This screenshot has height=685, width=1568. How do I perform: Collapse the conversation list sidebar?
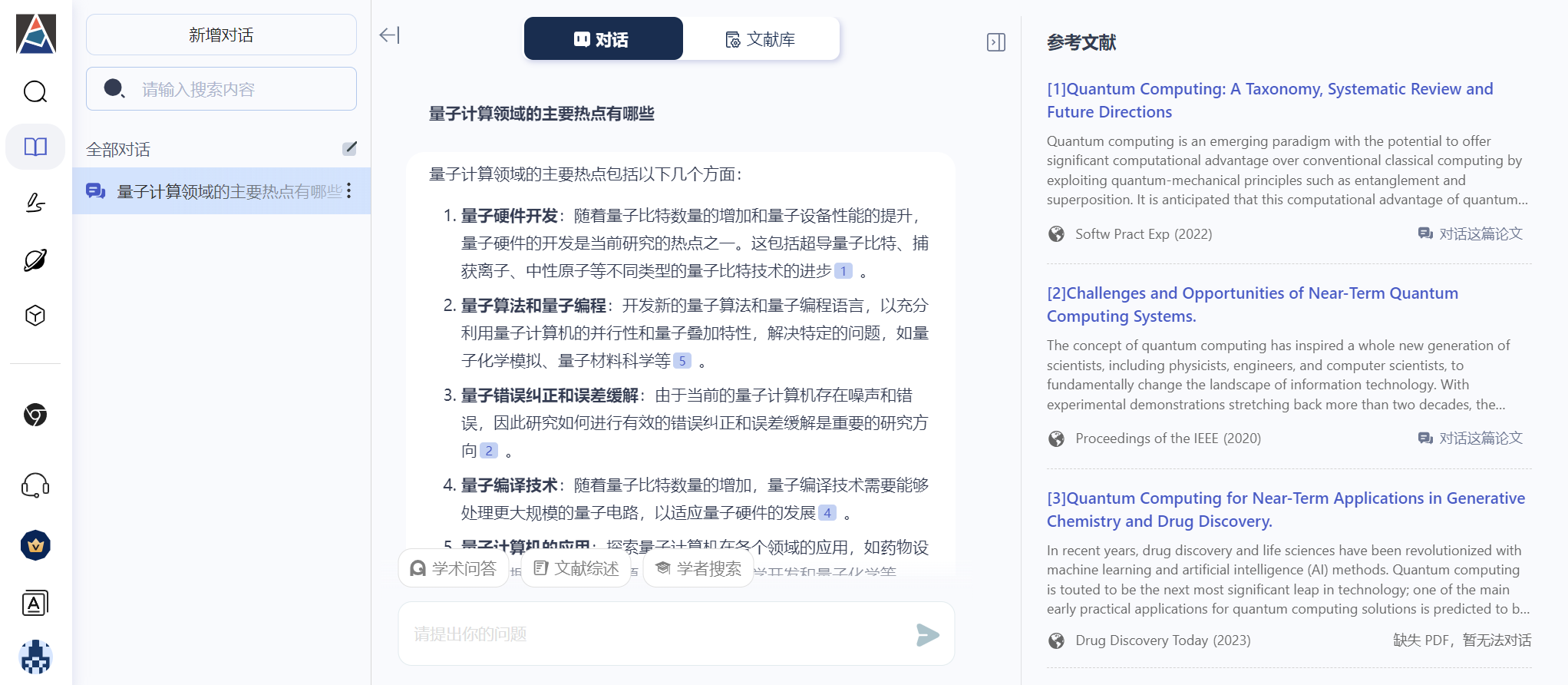point(389,35)
